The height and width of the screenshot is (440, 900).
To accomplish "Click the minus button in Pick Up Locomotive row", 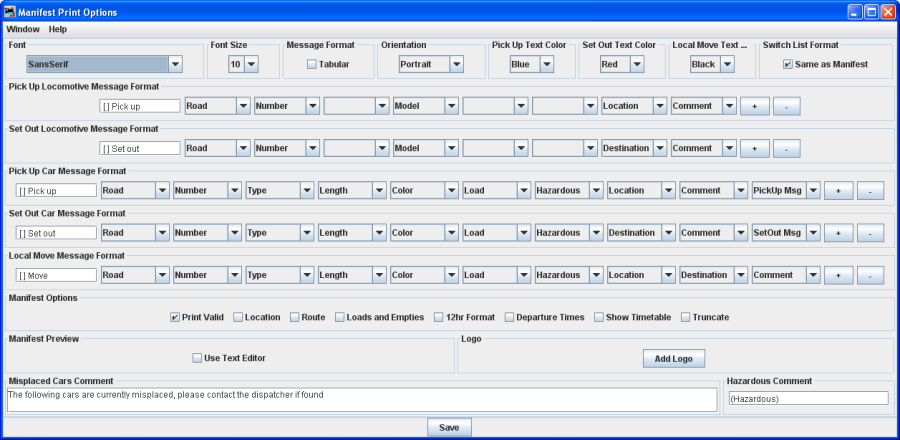I will [x=787, y=106].
